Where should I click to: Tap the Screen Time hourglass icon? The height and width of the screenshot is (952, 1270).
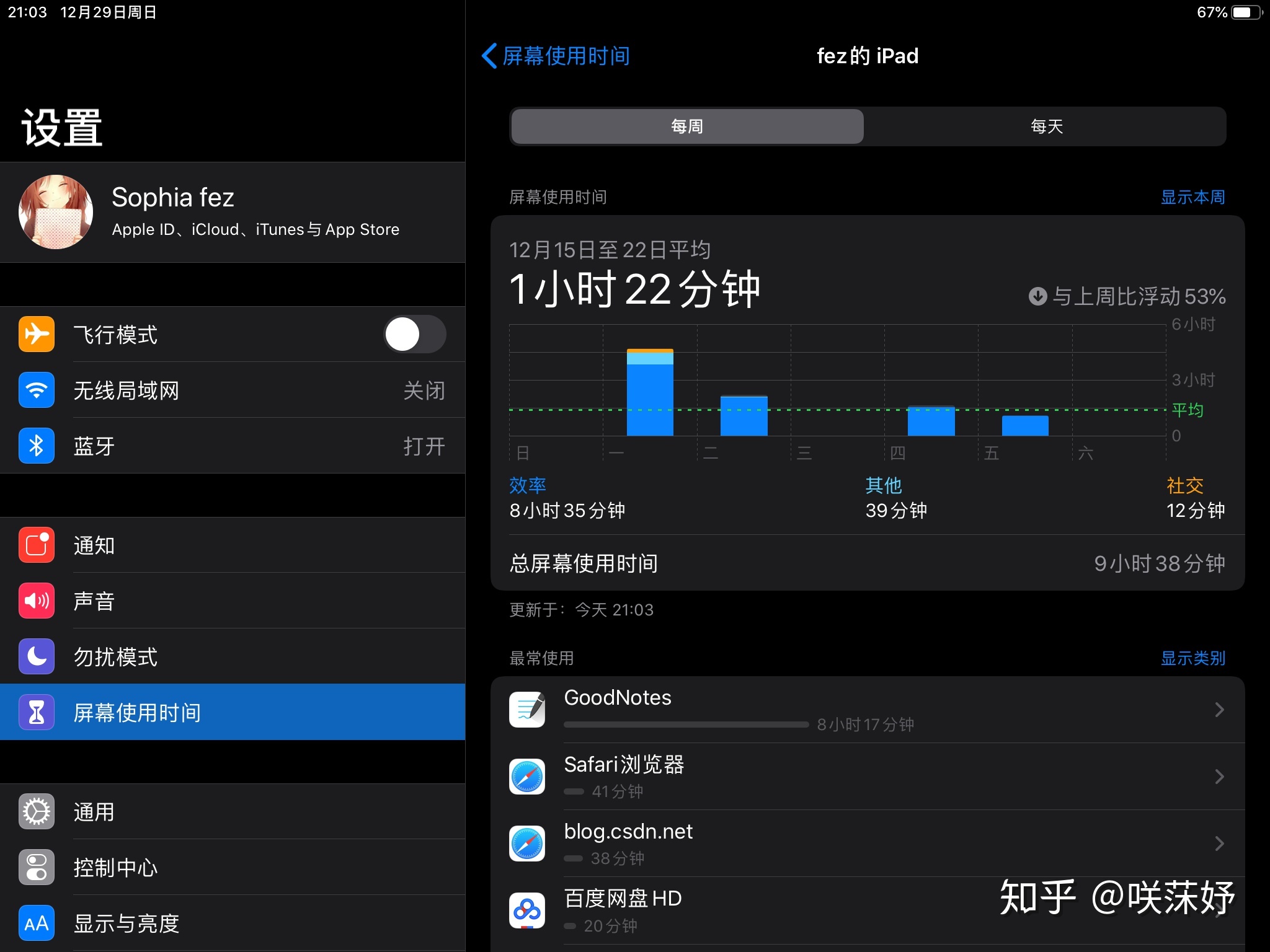click(x=37, y=712)
